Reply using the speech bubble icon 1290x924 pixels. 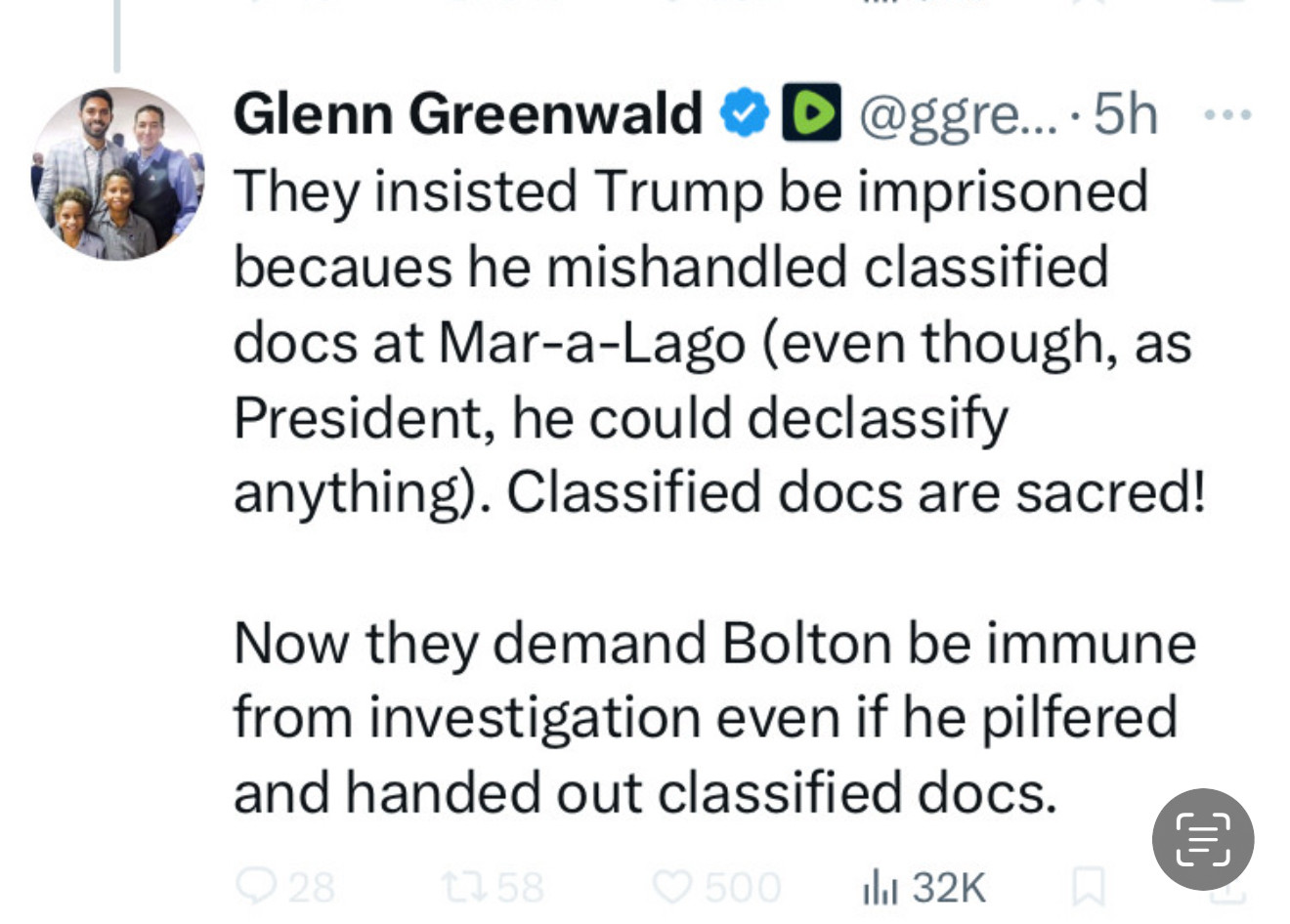(257, 887)
